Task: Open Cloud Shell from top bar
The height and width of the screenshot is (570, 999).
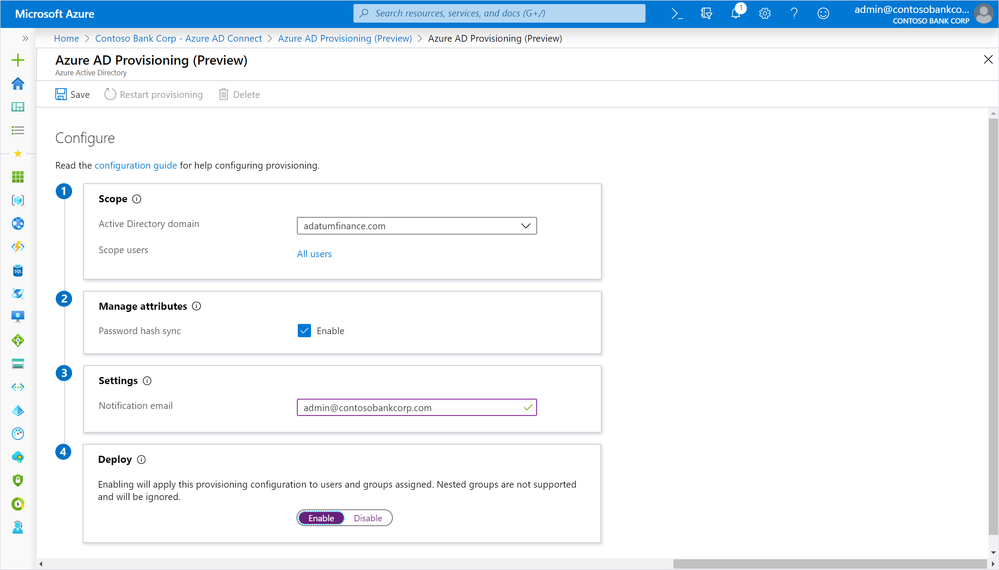Action: 677,13
